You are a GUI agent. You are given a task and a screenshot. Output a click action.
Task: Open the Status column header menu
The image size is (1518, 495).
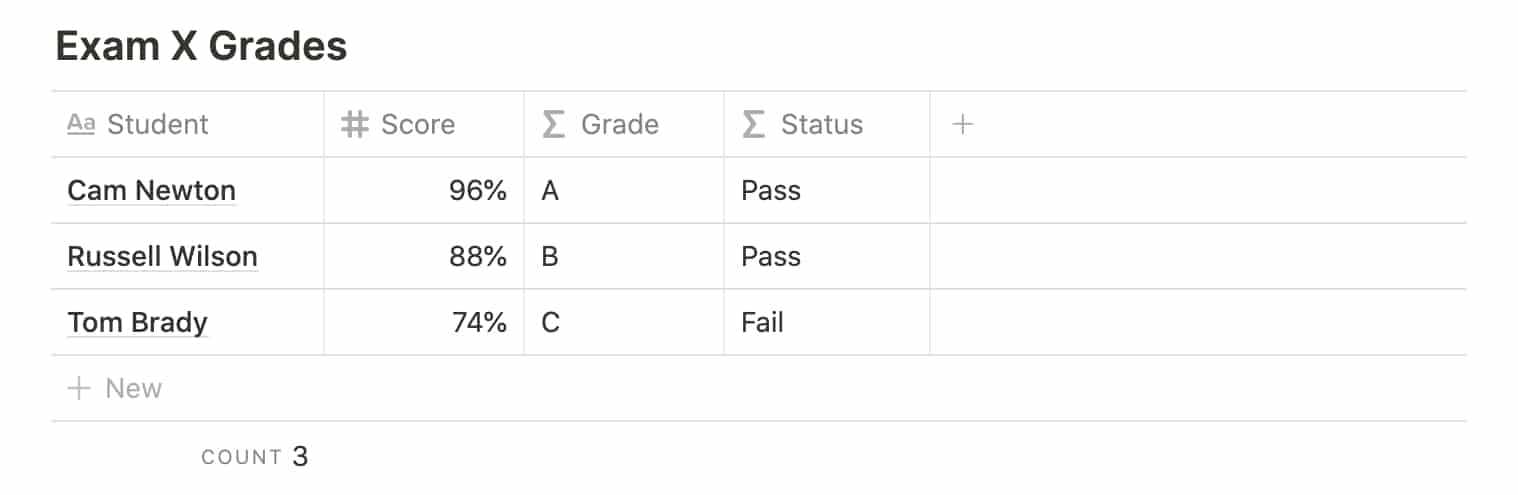pyautogui.click(x=827, y=124)
